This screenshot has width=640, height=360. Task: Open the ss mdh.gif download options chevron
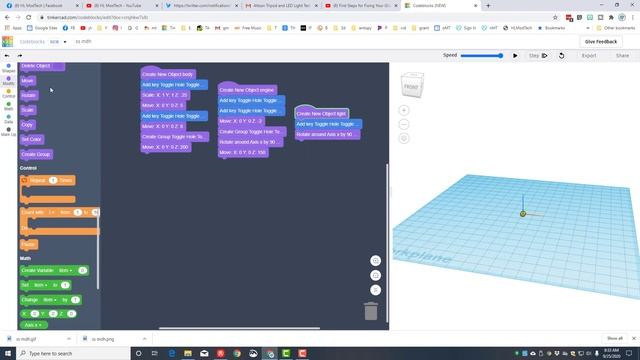[x=69, y=339]
